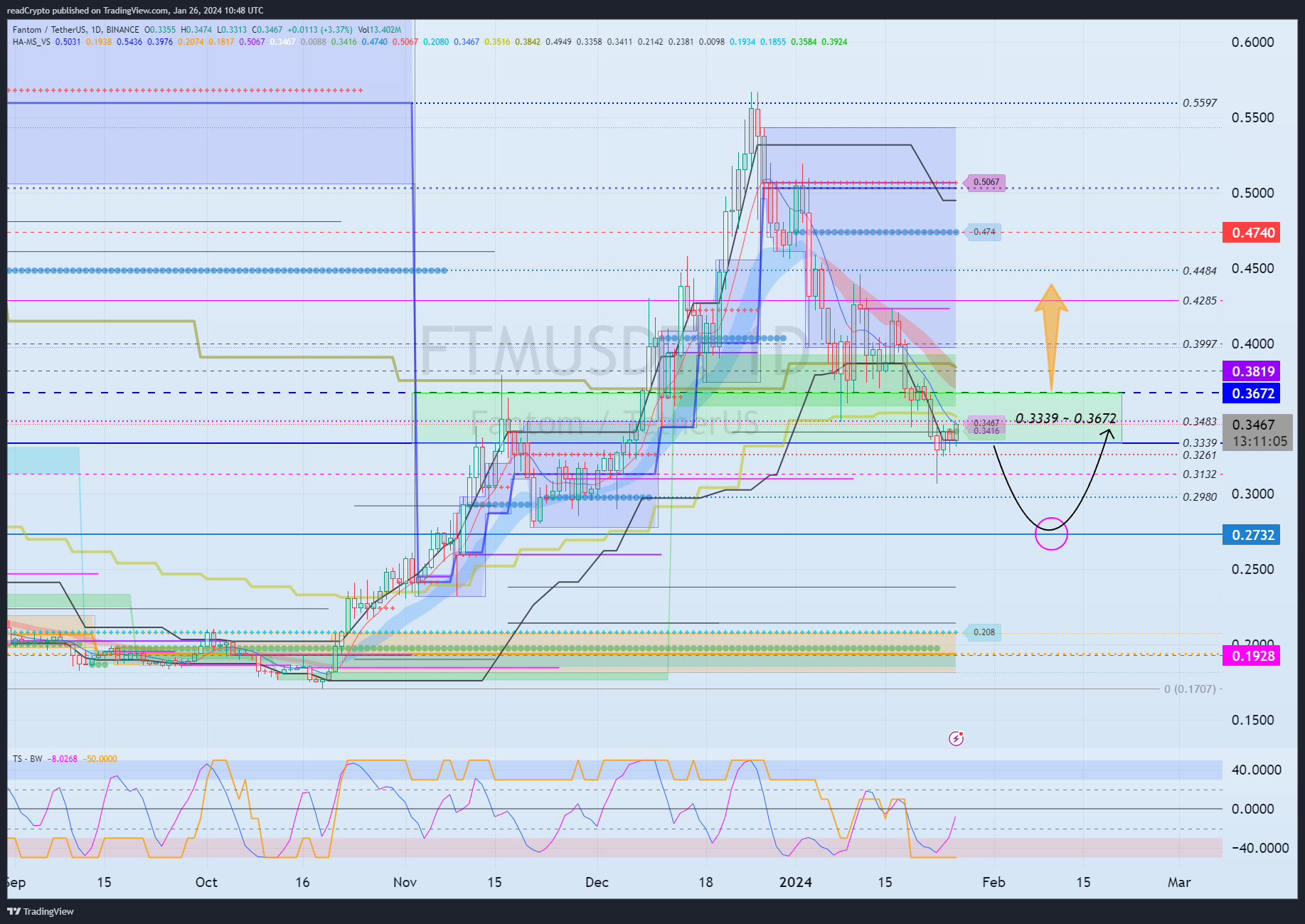1305x924 pixels.
Task: Click the '0 (0.1707)' level label
Action: (x=1190, y=689)
